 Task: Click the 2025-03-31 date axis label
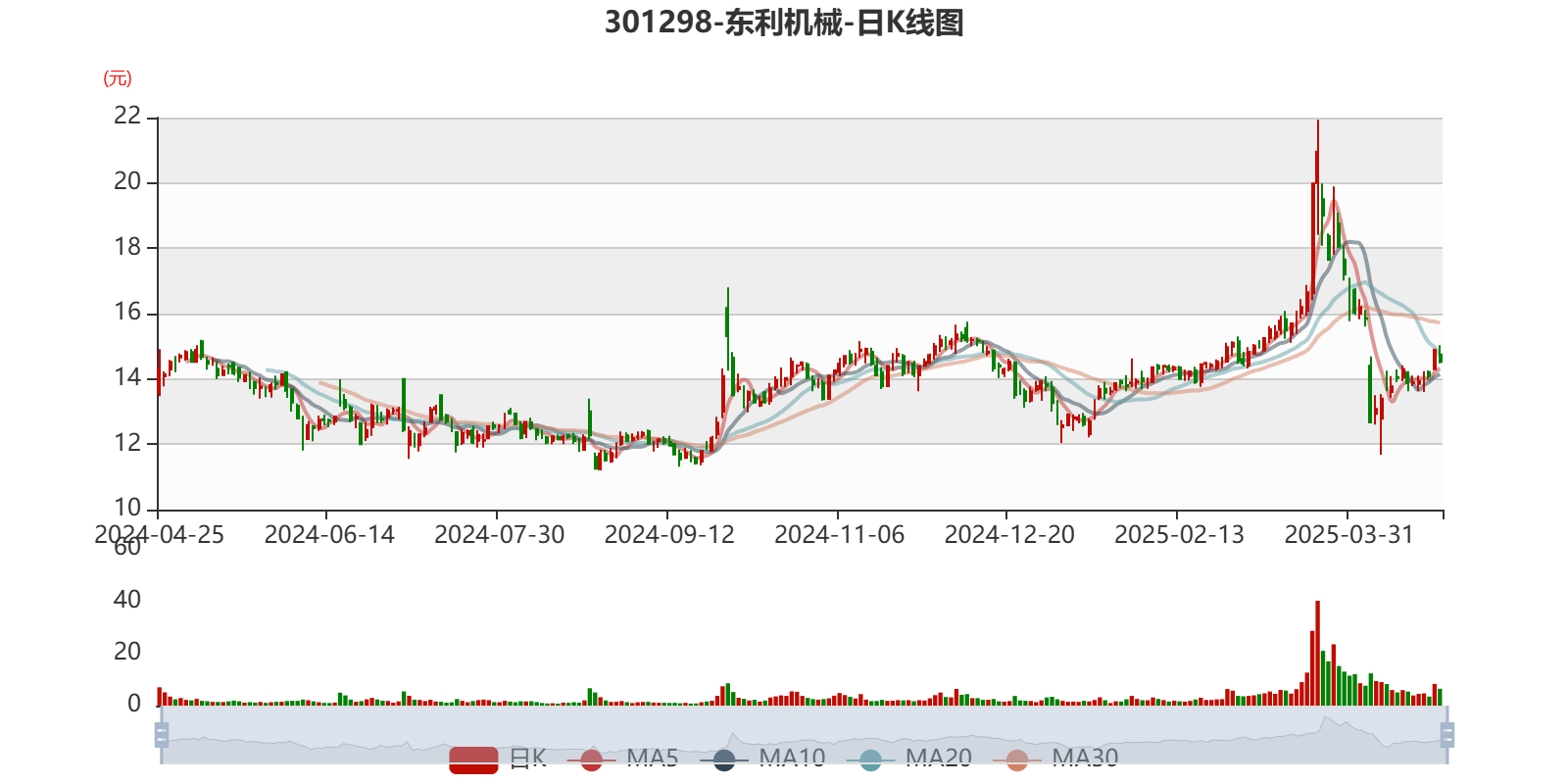[1349, 535]
